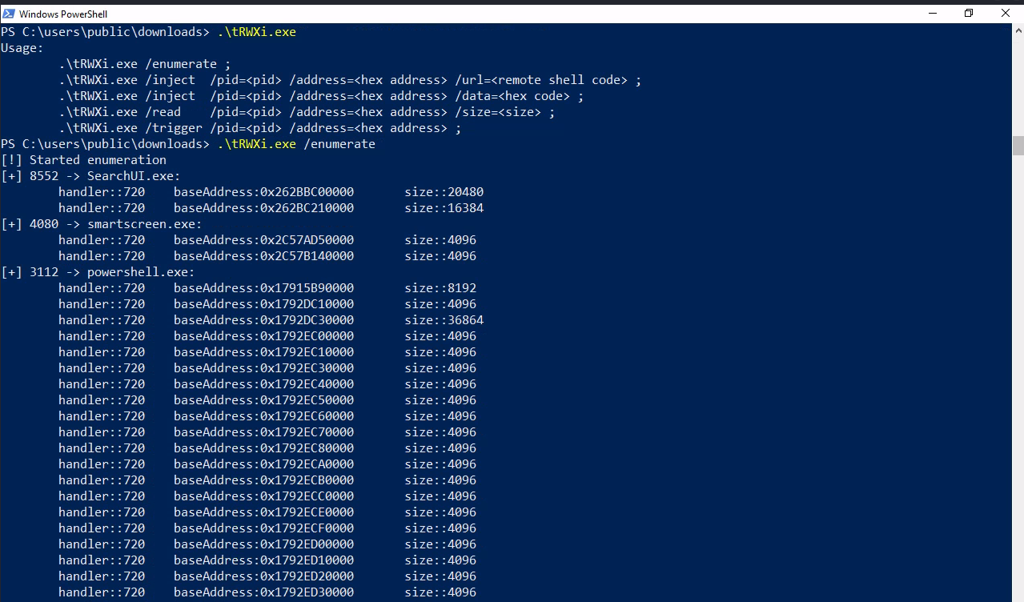Restore down the PowerShell window
The width and height of the screenshot is (1024, 602).
[x=968, y=13]
